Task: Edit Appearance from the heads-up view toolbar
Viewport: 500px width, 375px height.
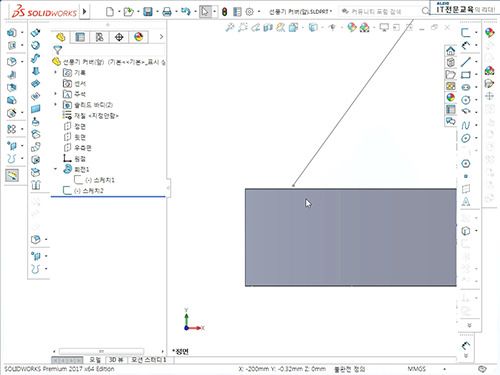Action: [351, 27]
